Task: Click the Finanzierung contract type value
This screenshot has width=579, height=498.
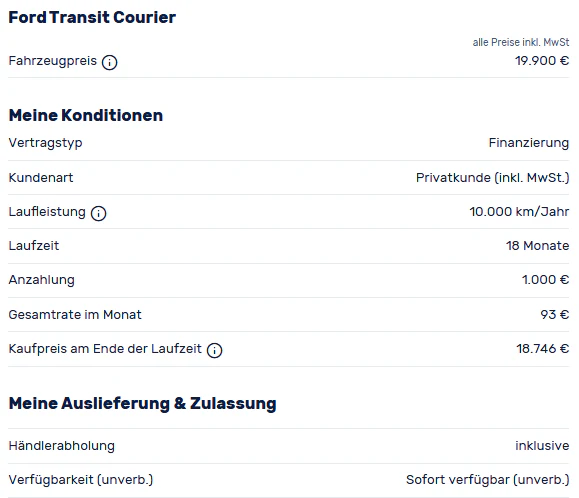Action: coord(529,143)
